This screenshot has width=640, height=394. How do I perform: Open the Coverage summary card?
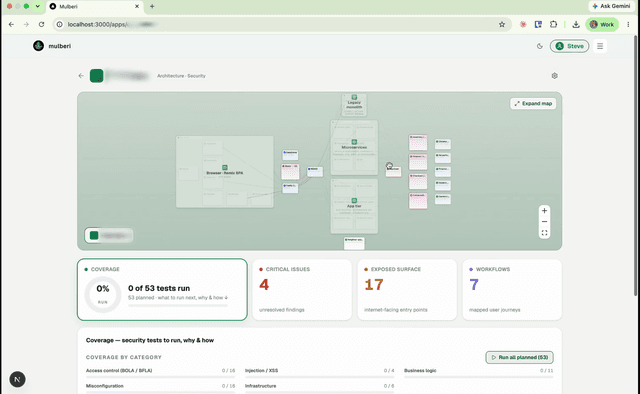point(162,289)
